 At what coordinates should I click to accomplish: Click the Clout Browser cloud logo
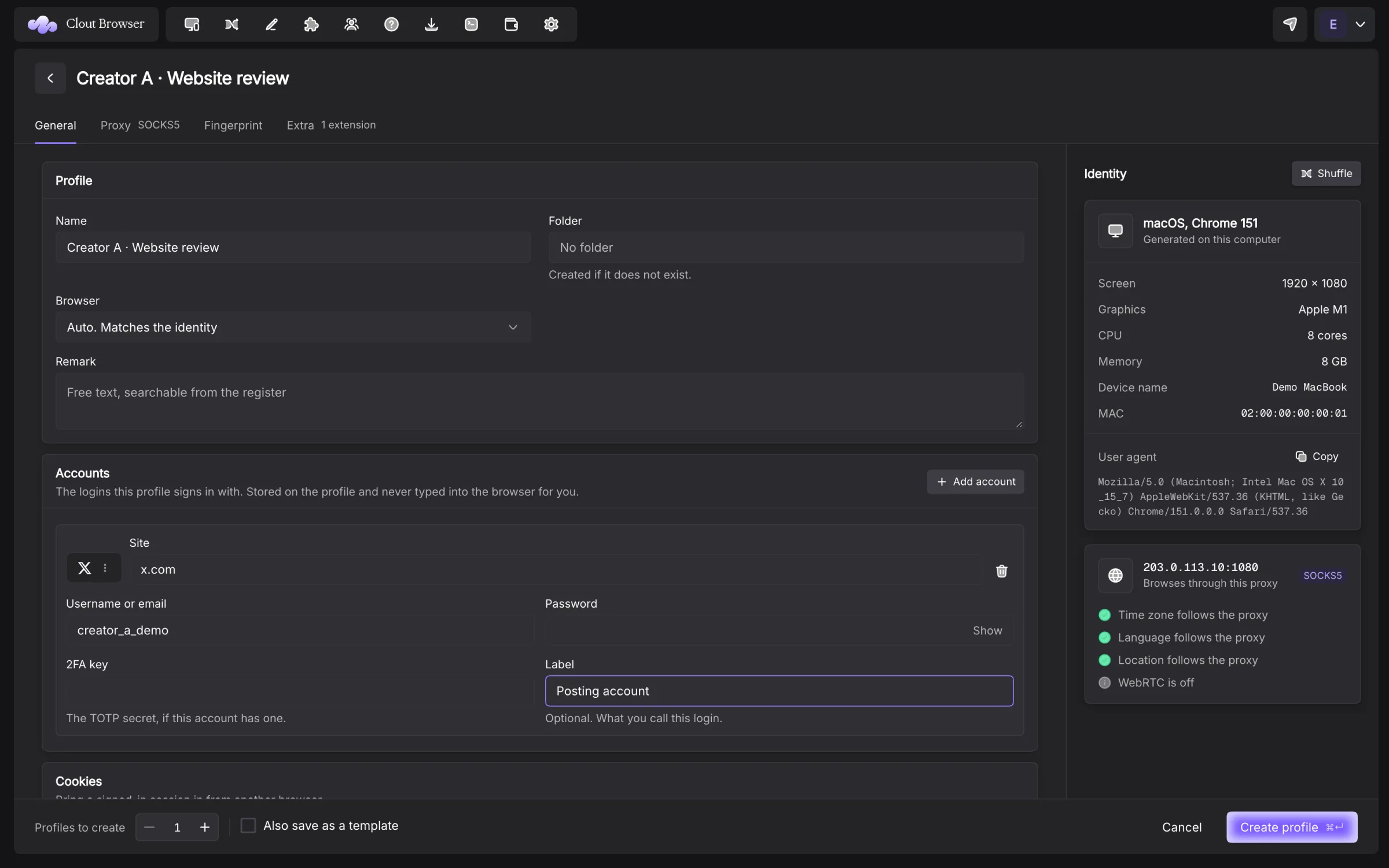pyautogui.click(x=42, y=24)
